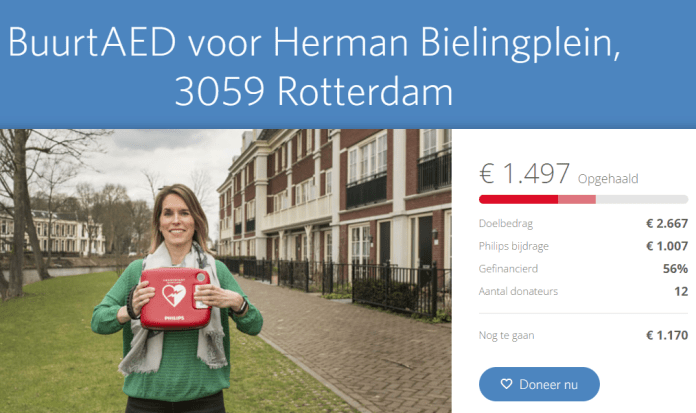Click the € 1.497 raised amount

pyautogui.click(x=524, y=173)
